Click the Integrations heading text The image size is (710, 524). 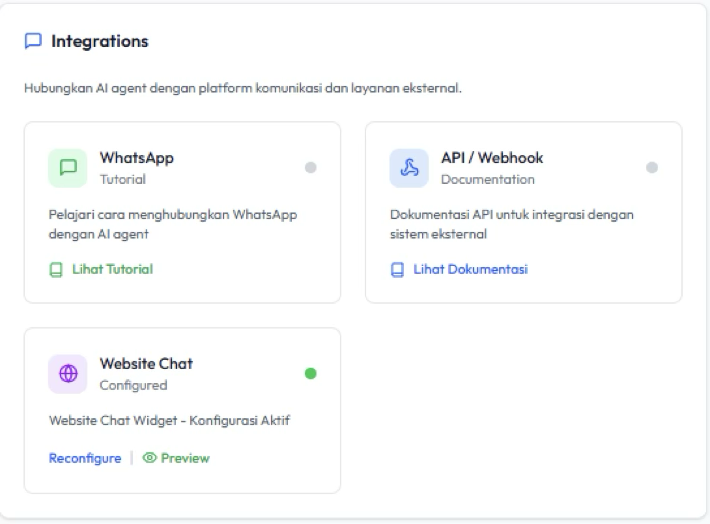click(100, 41)
